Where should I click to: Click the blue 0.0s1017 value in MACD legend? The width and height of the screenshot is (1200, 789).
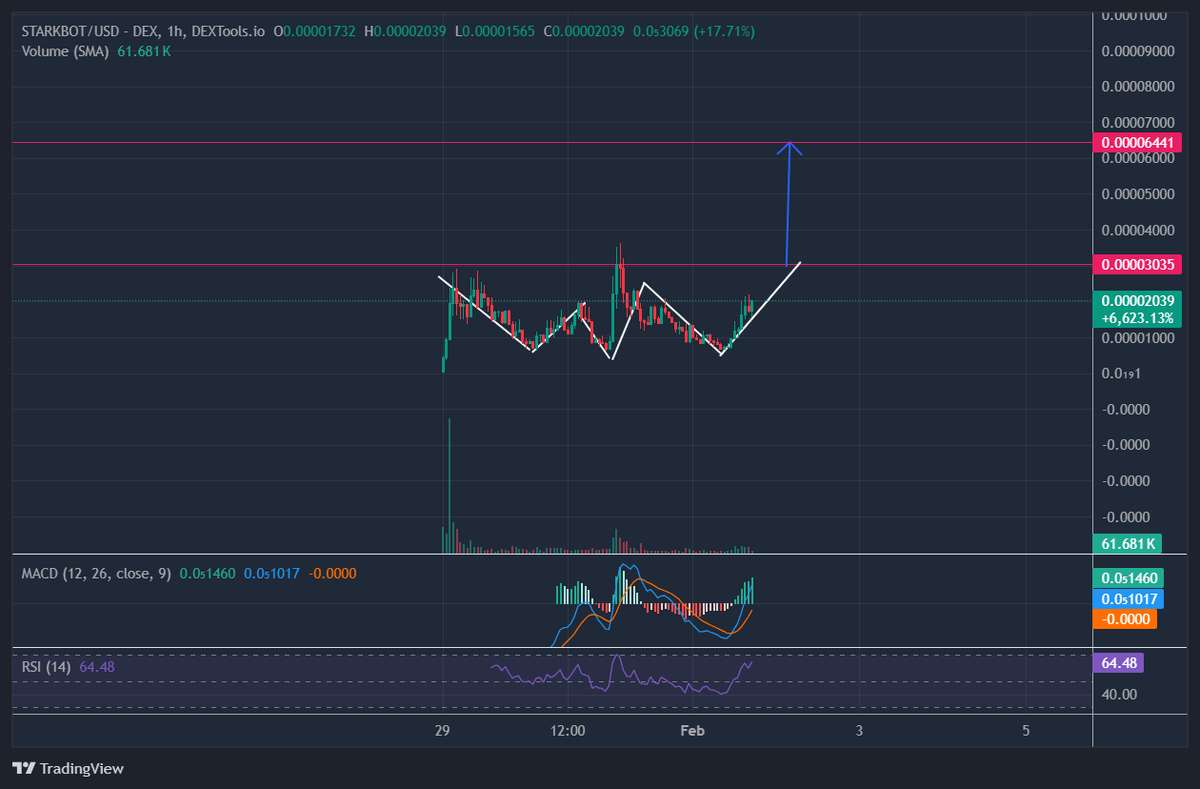tap(272, 574)
